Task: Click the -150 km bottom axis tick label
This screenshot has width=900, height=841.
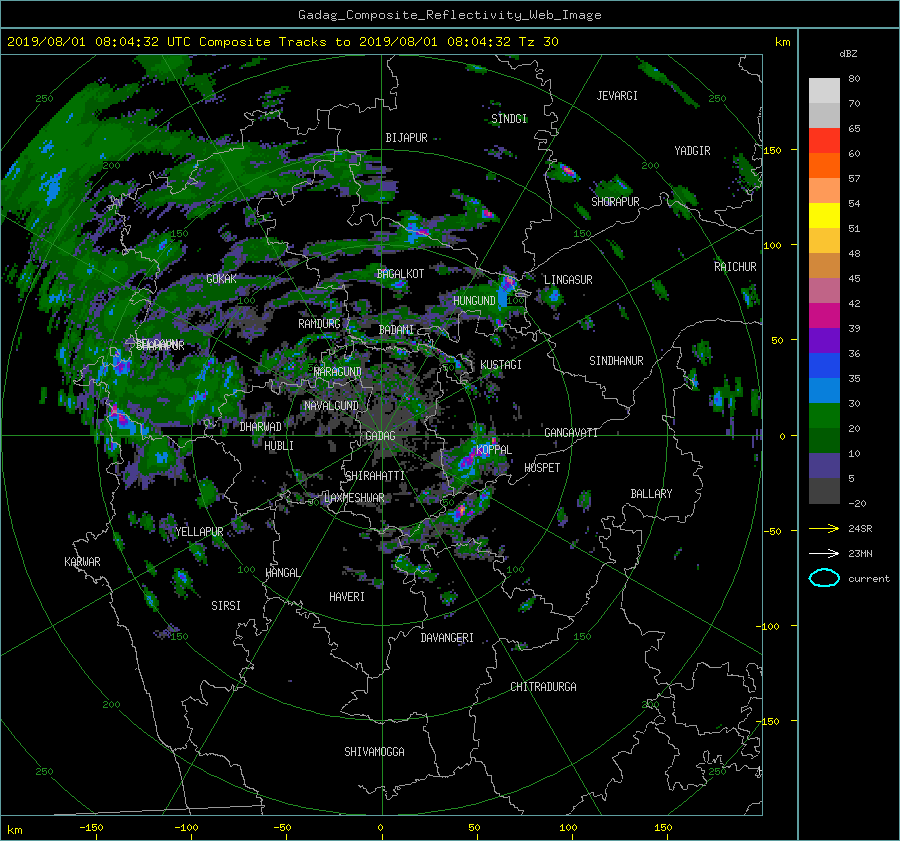Action: coord(91,827)
